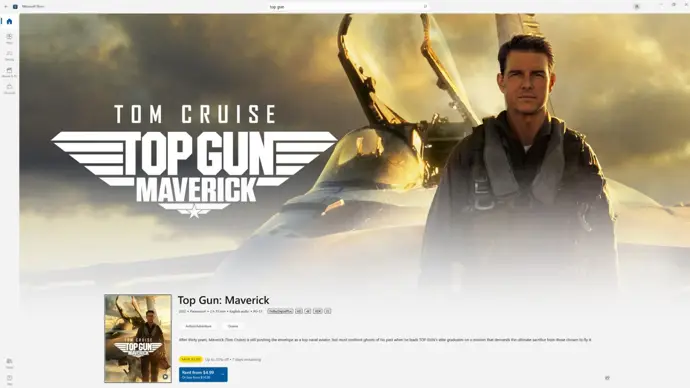Click the Microsoft Store app logo
690x388 pixels.
click(15, 7)
